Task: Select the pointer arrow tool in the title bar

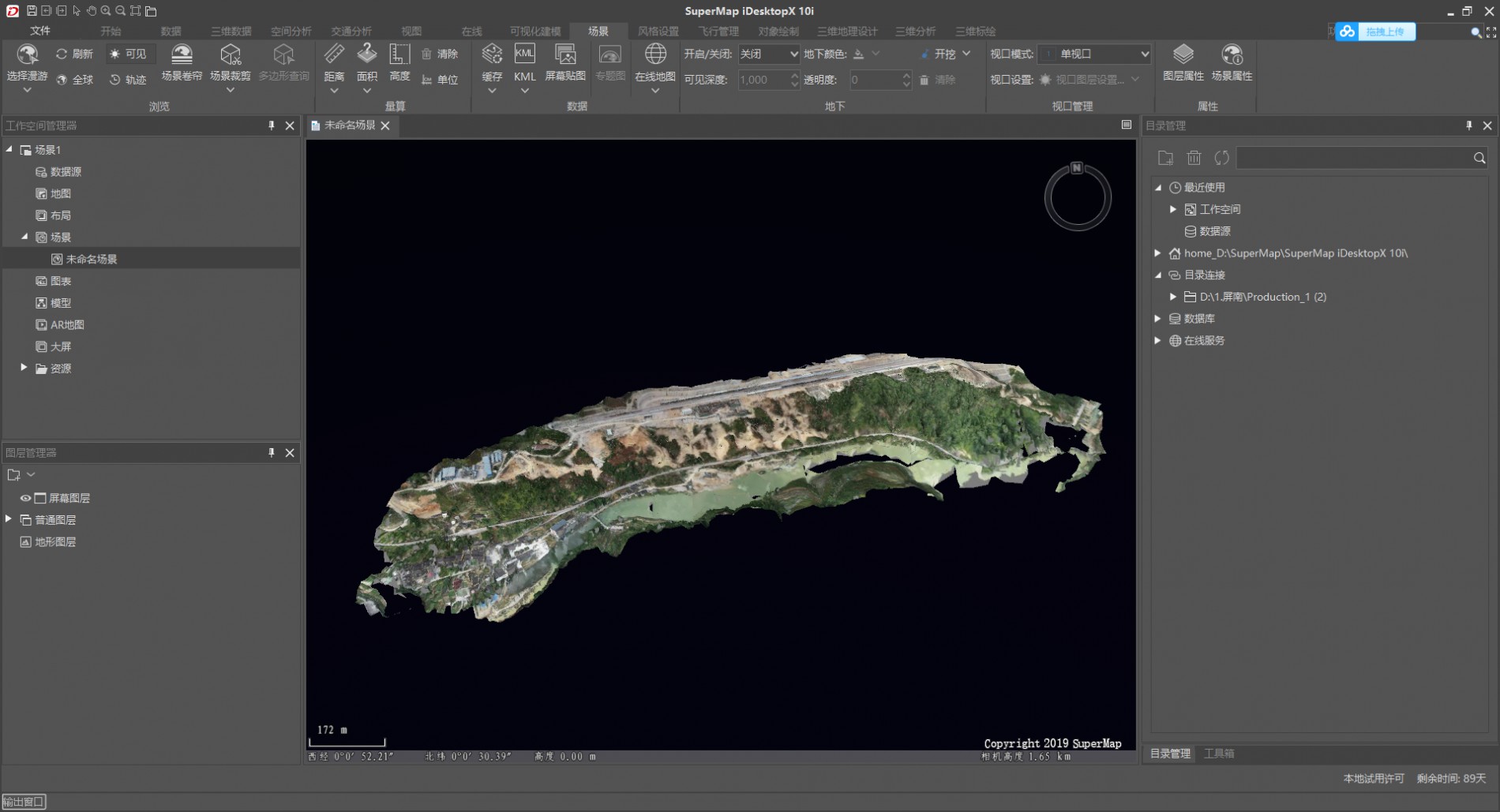Action: click(77, 11)
